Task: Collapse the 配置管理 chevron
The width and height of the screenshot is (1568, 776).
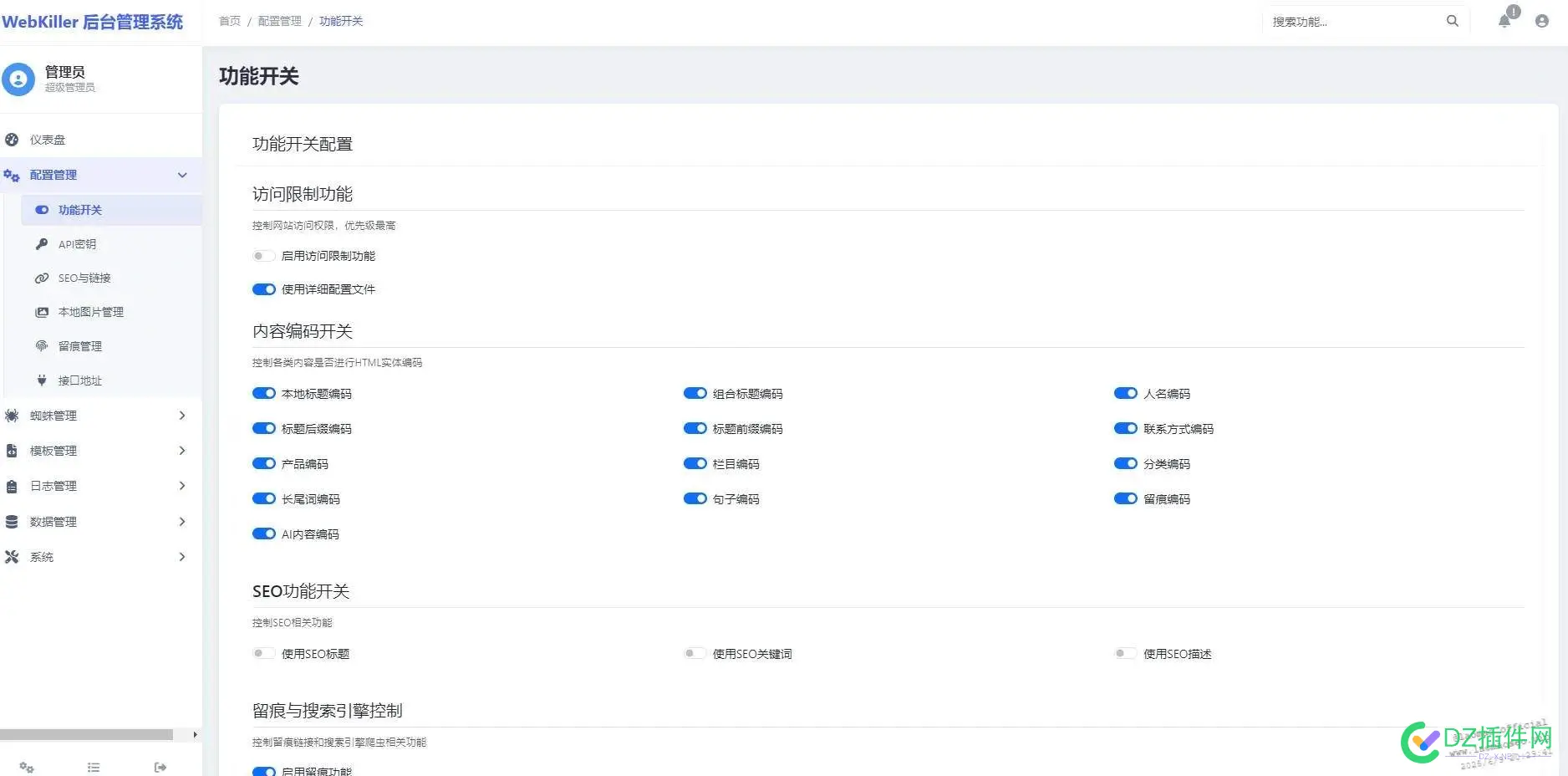Action: pyautogui.click(x=182, y=175)
